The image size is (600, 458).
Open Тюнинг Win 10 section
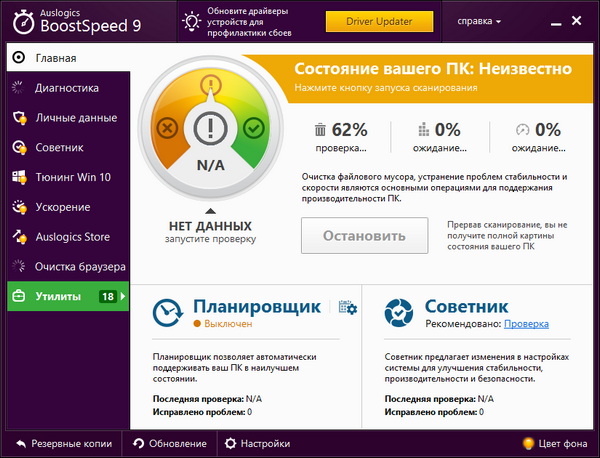coord(68,177)
